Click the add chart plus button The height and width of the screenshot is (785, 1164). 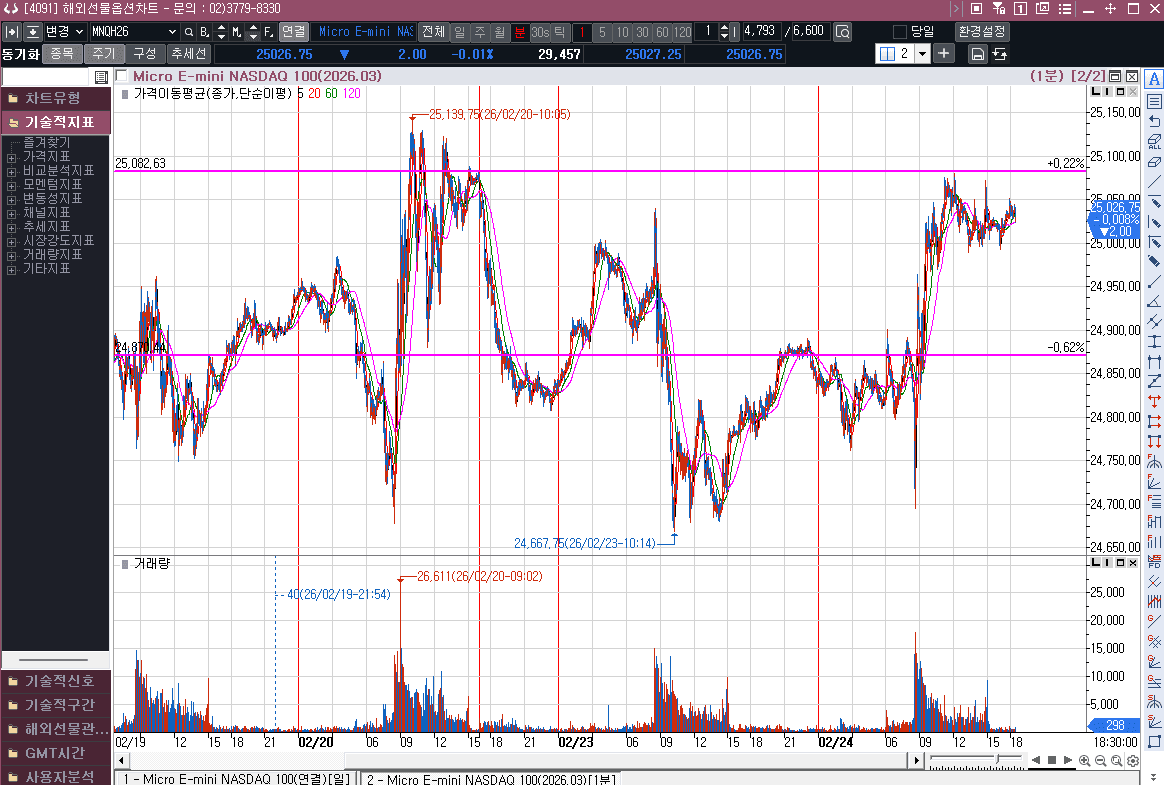943,54
